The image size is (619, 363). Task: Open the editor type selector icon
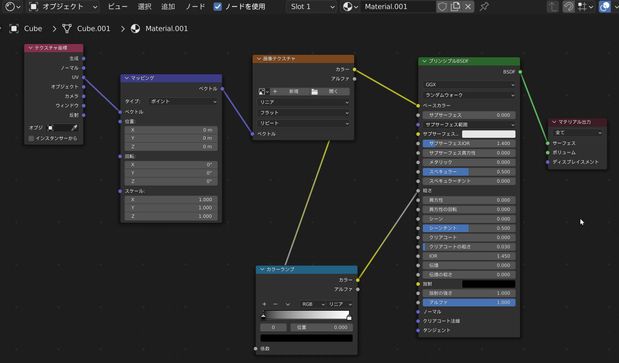(x=12, y=6)
